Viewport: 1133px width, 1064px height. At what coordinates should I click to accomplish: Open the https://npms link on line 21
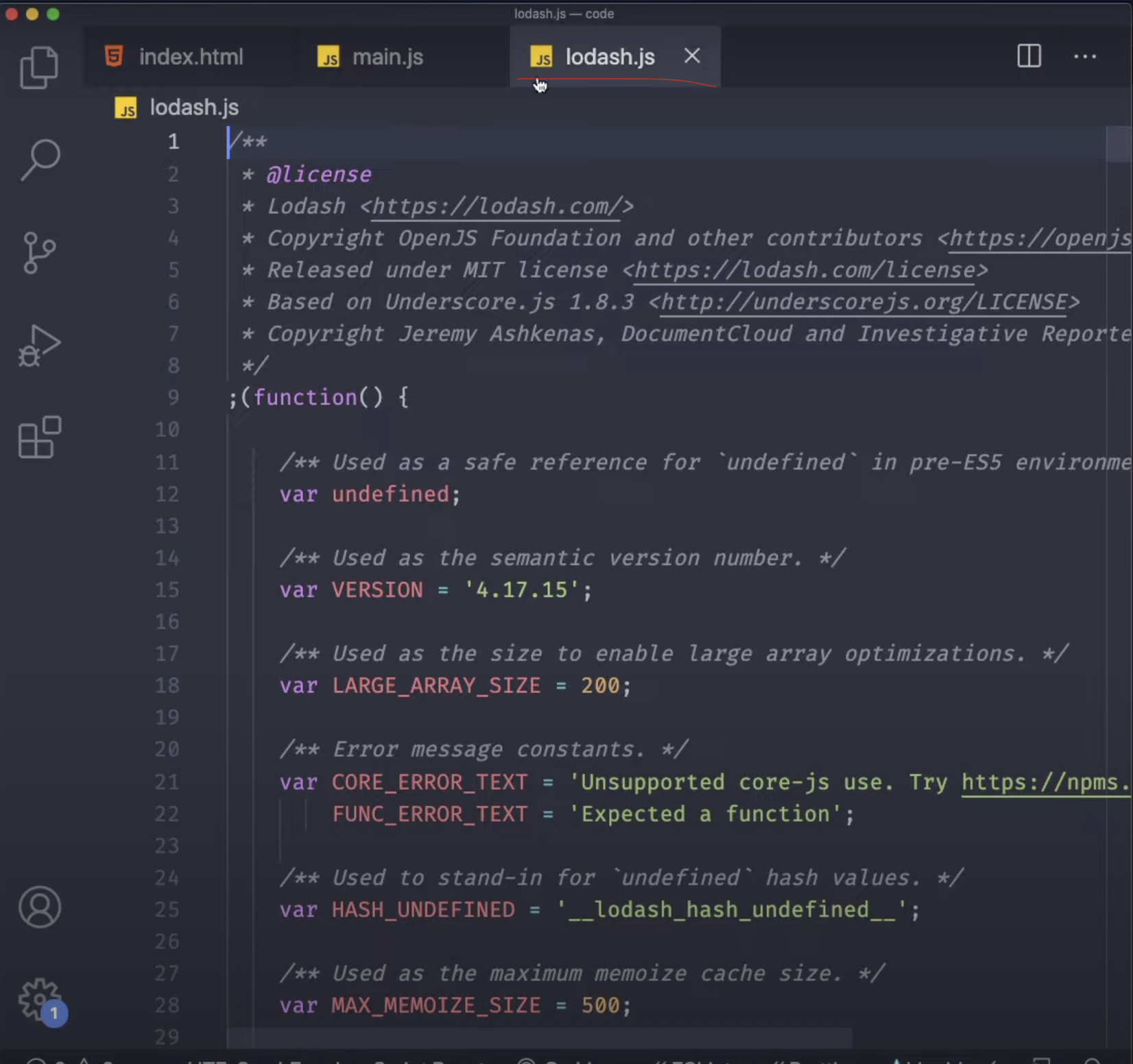click(x=1046, y=782)
